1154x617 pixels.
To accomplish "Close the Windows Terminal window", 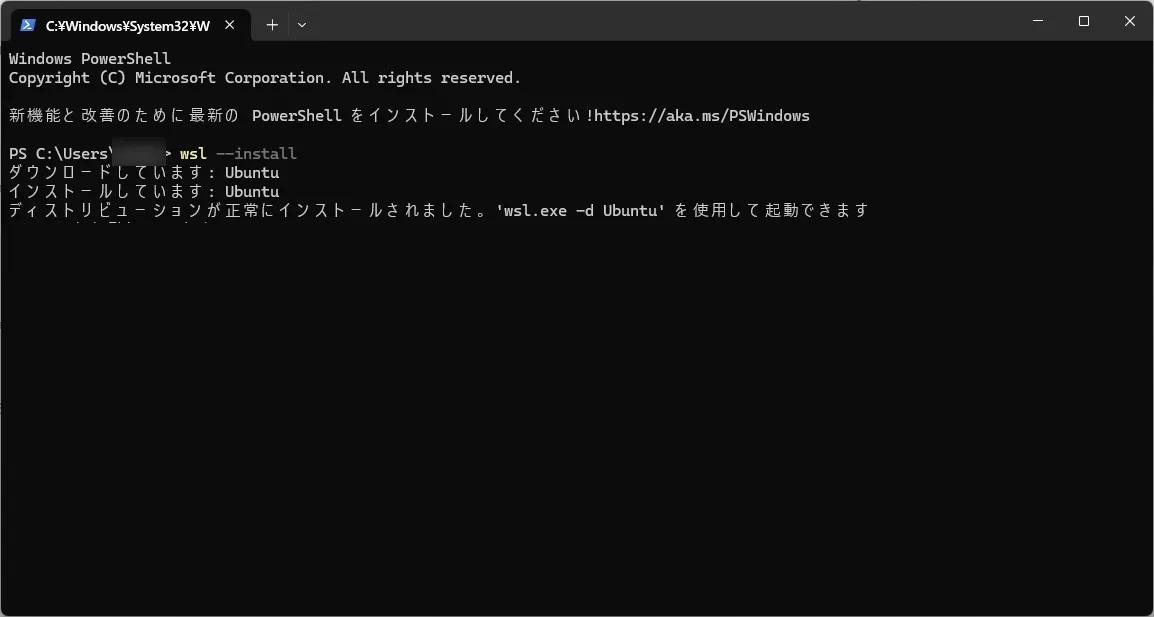I will [x=1130, y=21].
